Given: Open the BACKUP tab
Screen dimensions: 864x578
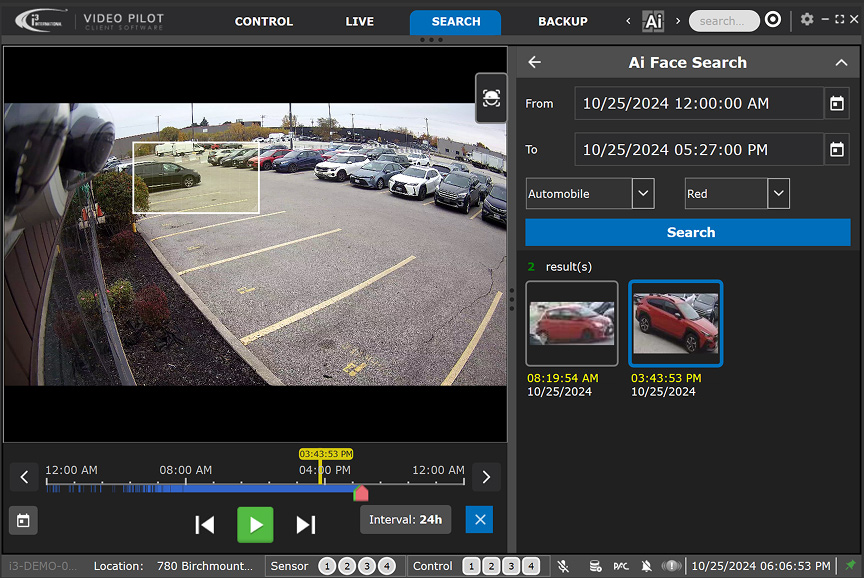Looking at the screenshot, I should (x=562, y=21).
